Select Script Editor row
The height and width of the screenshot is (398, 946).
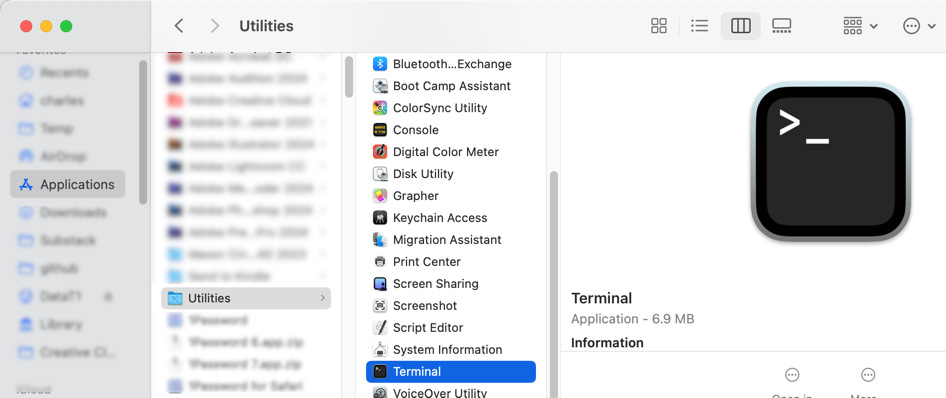pyautogui.click(x=451, y=327)
